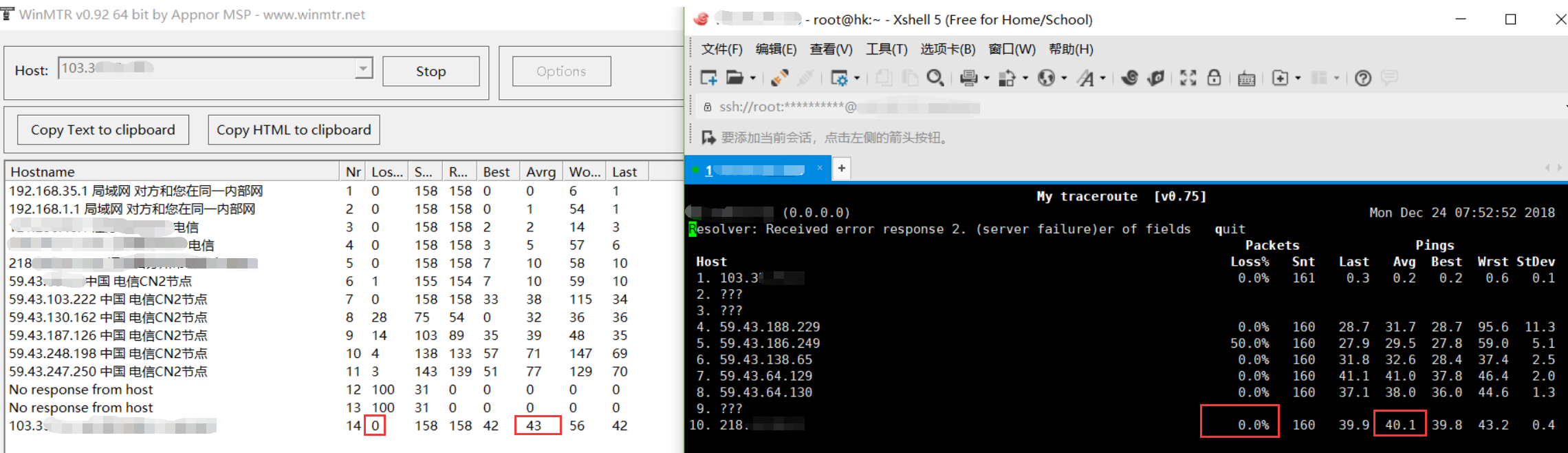
Task: Open session Properties gear icon
Action: pyautogui.click(x=839, y=78)
